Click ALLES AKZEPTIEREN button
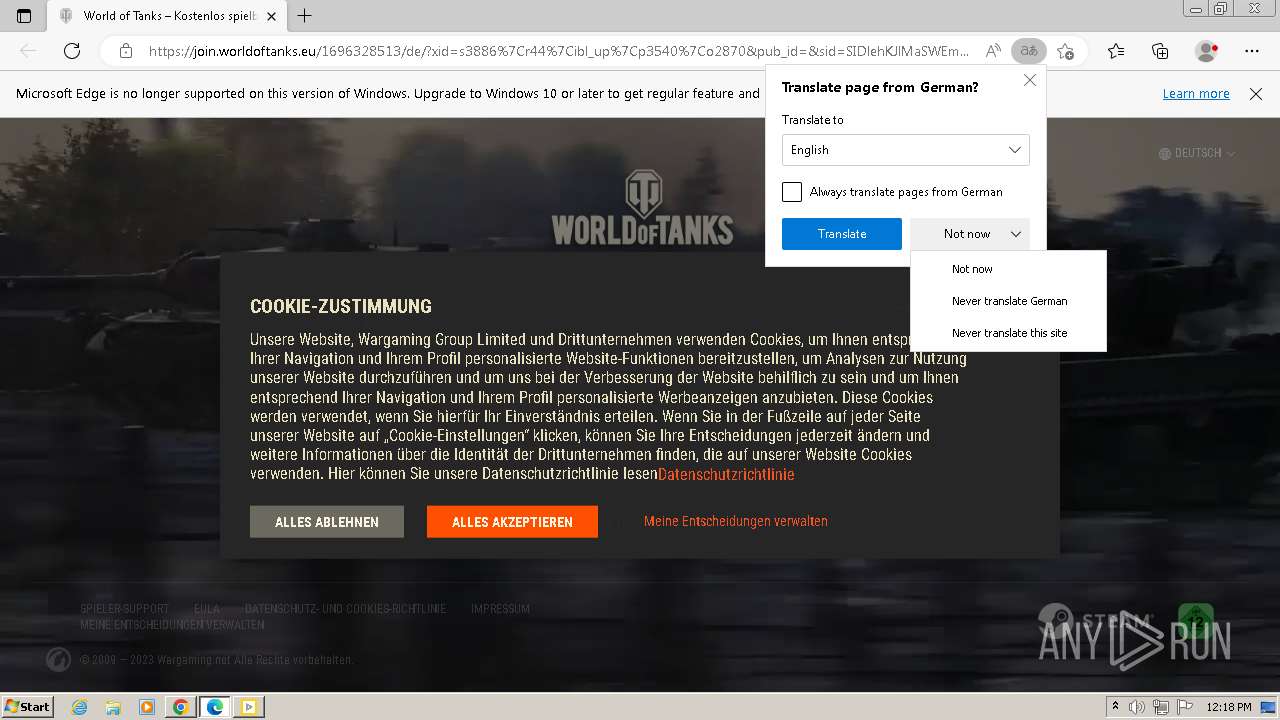1280x720 pixels. 512,522
